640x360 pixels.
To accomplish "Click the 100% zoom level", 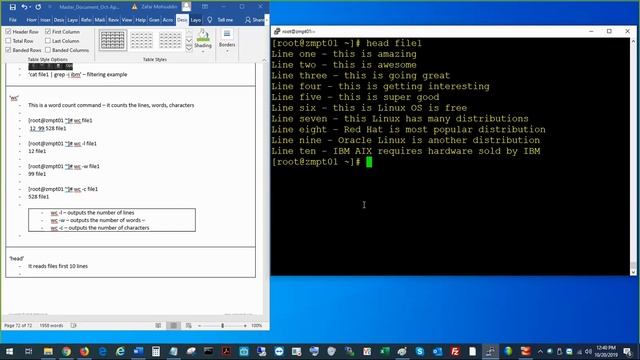I will pyautogui.click(x=256, y=326).
